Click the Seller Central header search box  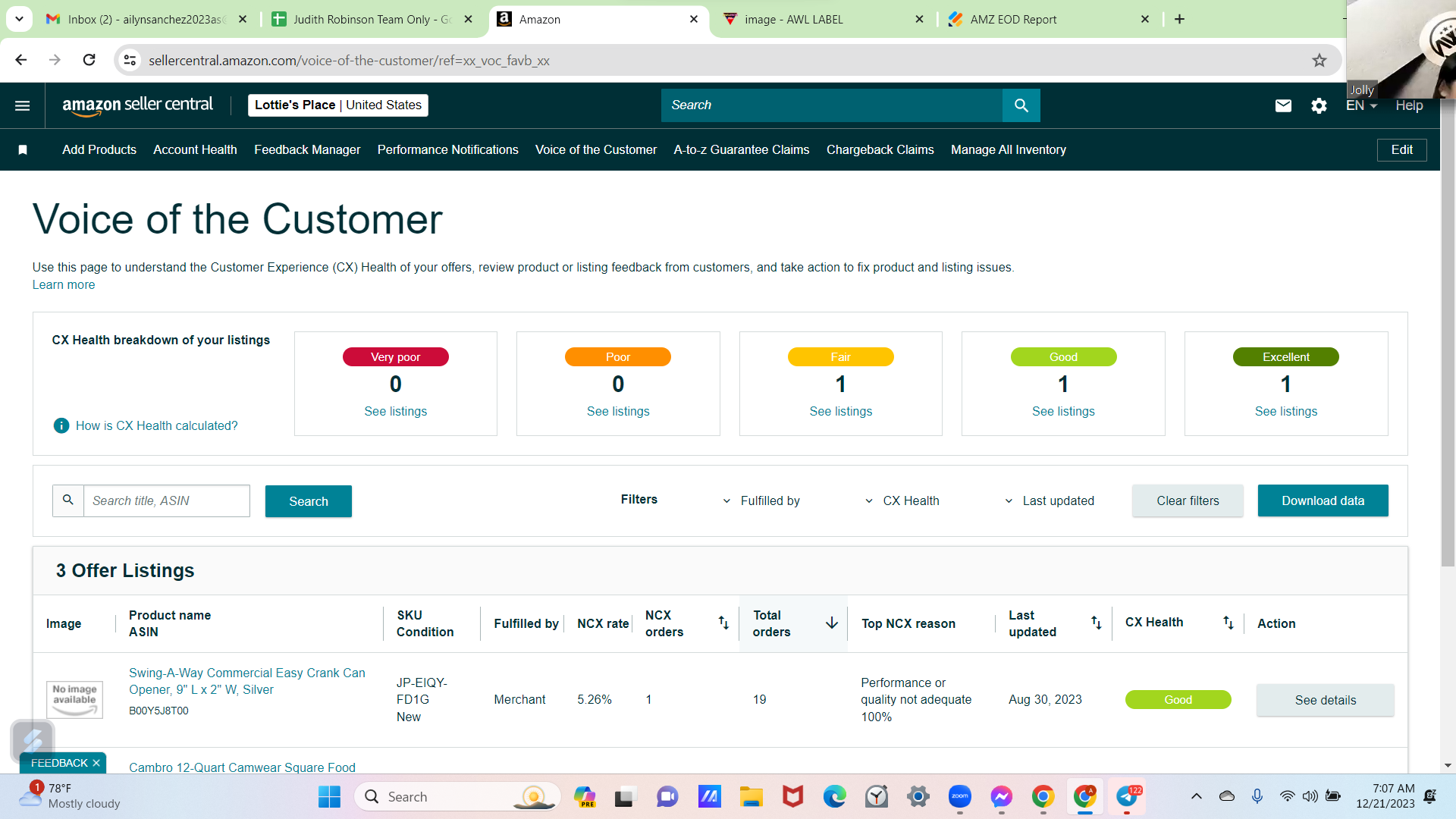coord(832,105)
